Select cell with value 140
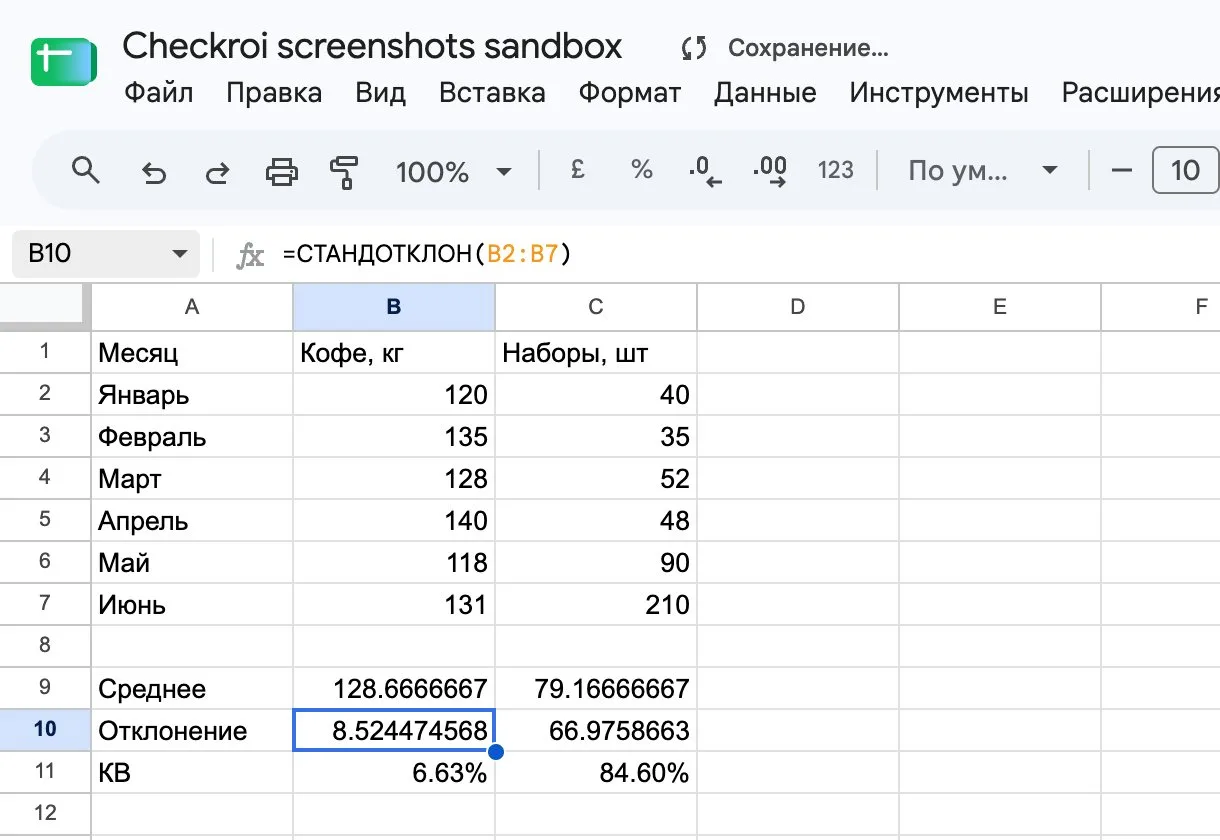This screenshot has height=840, width=1220. (x=394, y=520)
